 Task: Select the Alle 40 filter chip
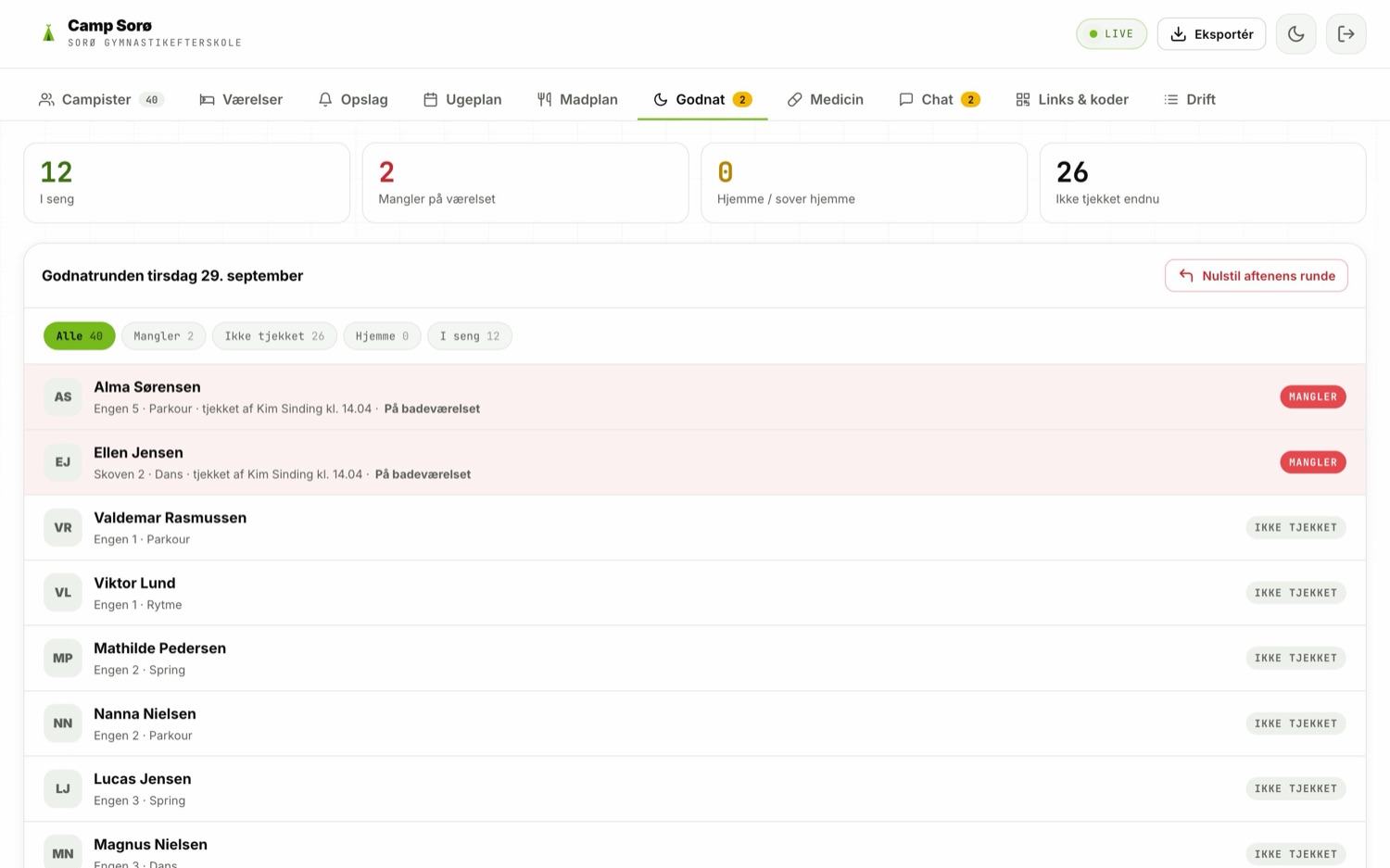(79, 336)
